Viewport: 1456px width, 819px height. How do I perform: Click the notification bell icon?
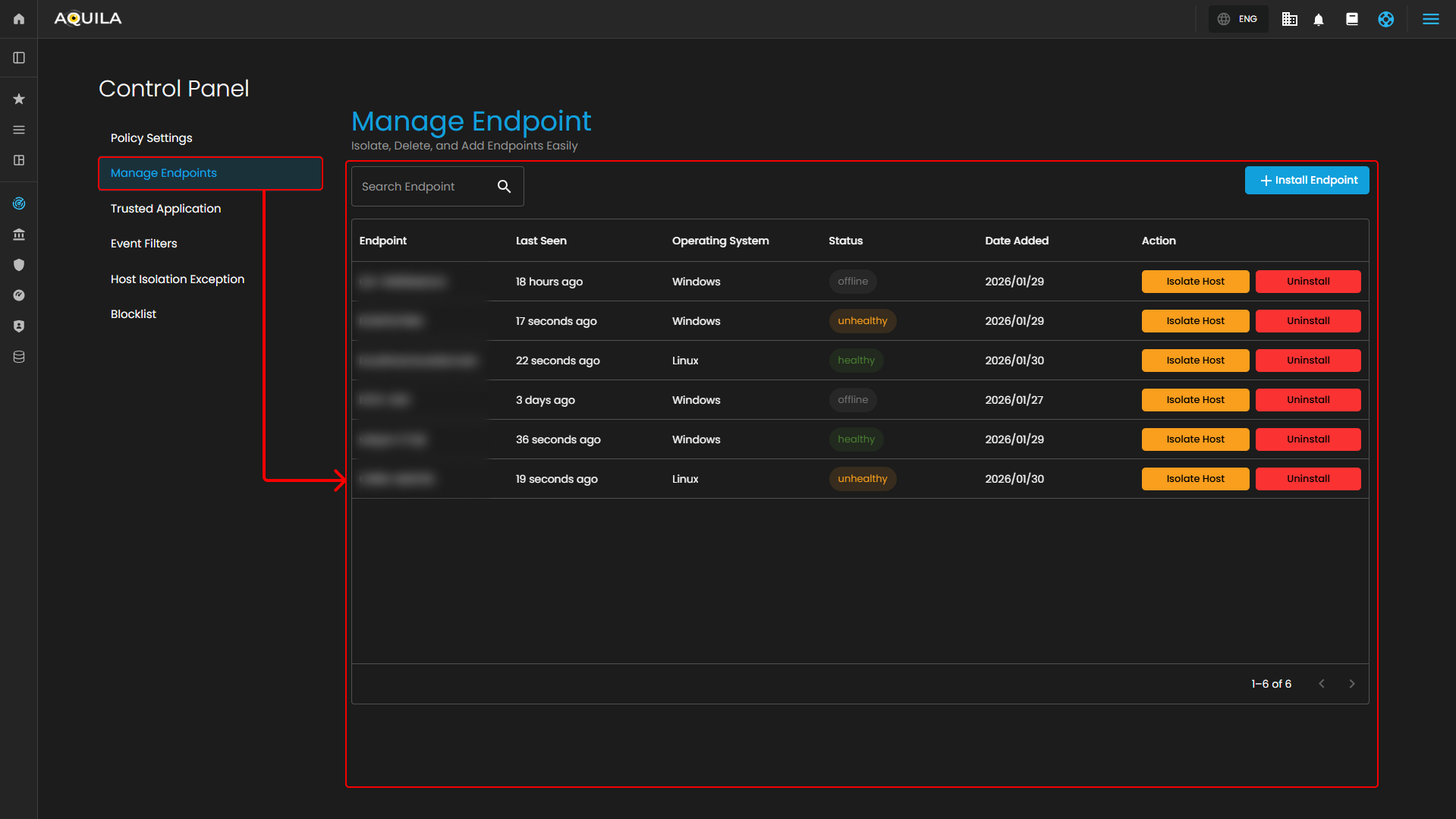point(1319,19)
